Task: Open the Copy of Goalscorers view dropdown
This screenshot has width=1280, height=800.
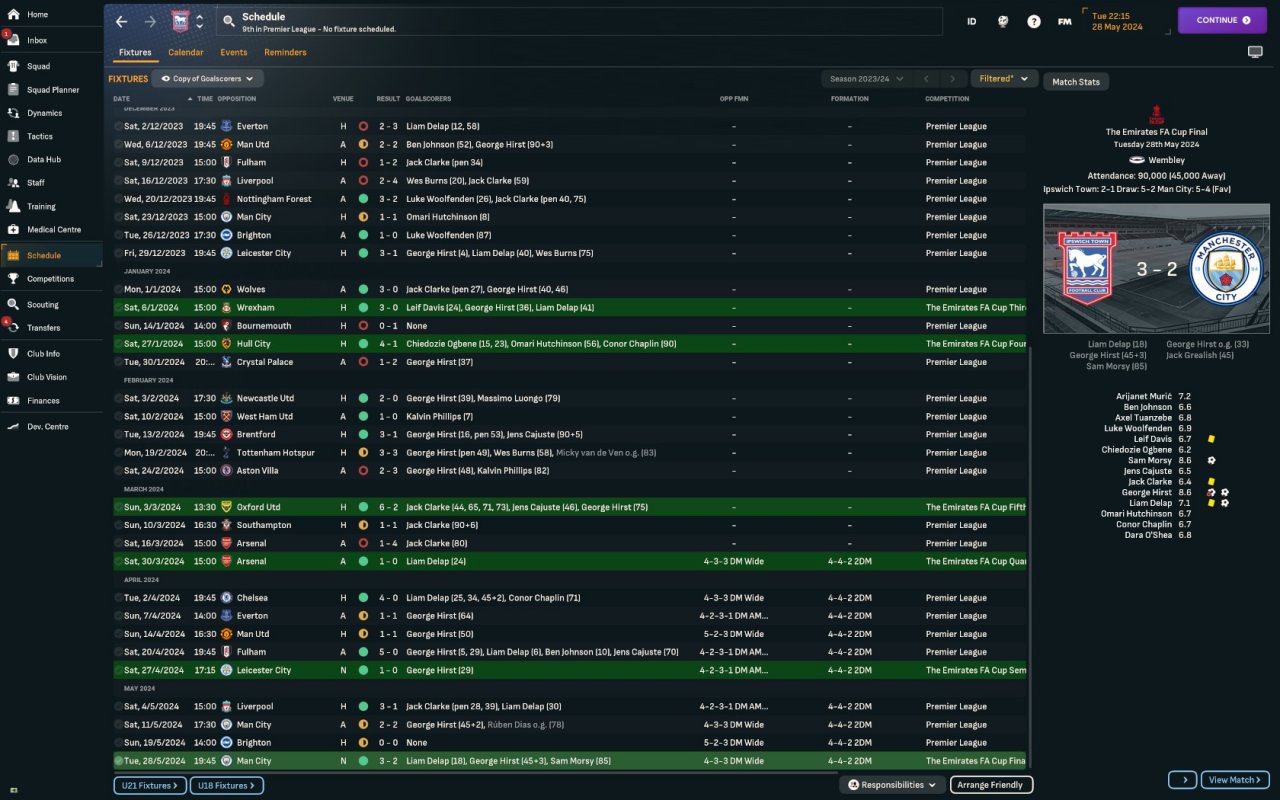Action: [x=208, y=78]
